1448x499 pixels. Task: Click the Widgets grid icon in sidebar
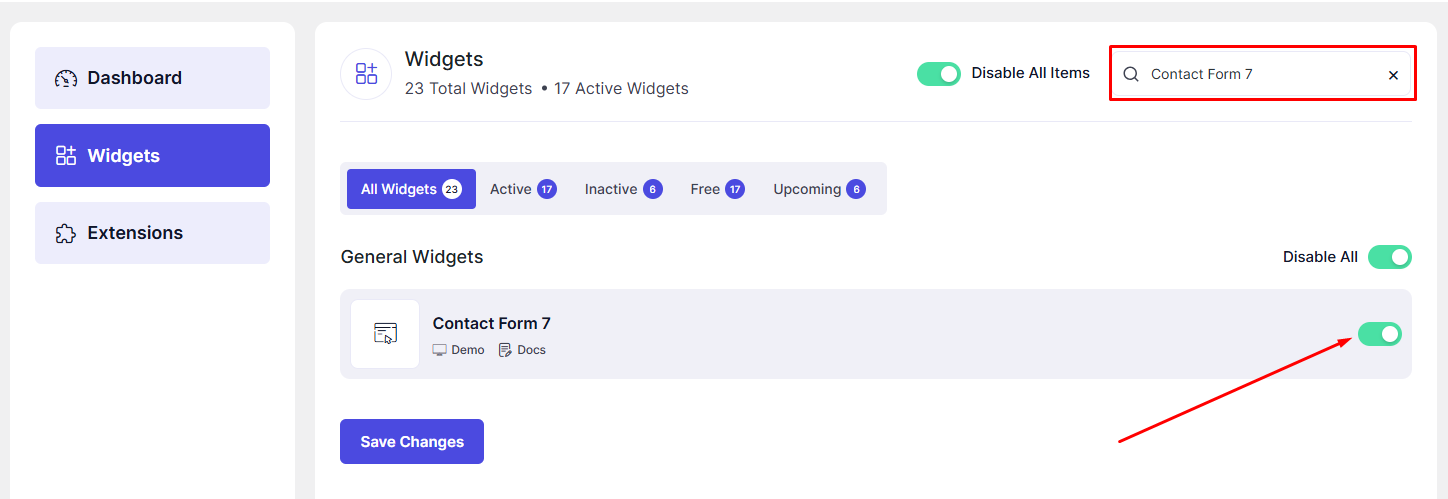pos(66,155)
